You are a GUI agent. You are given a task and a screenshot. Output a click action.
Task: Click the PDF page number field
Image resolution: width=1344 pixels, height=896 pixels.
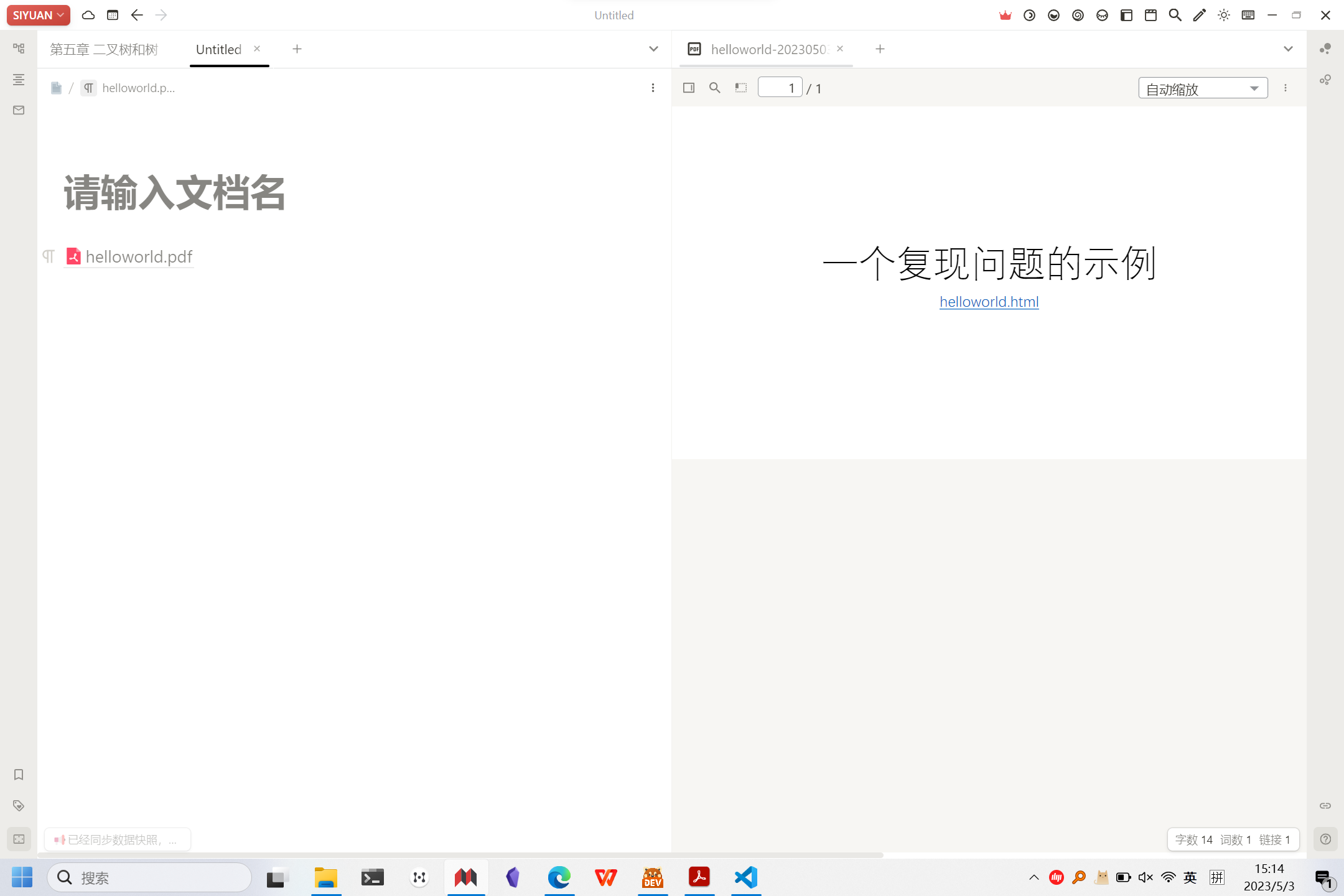click(780, 88)
